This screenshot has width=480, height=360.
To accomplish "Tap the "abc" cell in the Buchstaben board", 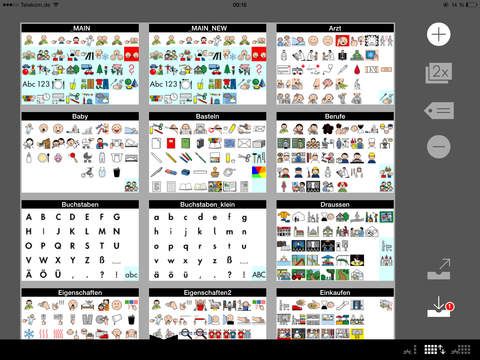I will tap(131, 274).
